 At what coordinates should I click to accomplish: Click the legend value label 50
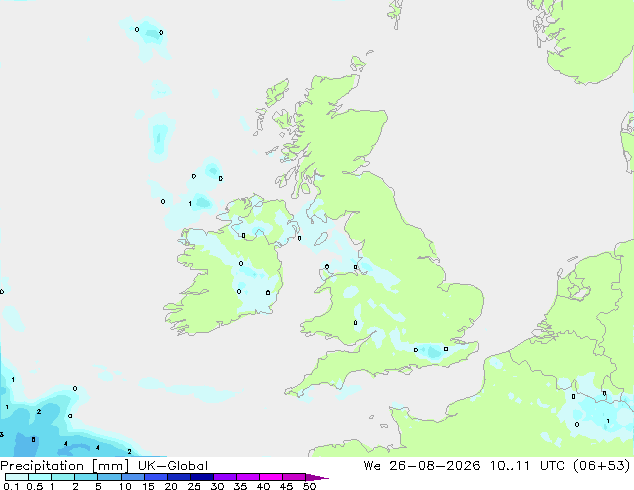tap(309, 486)
